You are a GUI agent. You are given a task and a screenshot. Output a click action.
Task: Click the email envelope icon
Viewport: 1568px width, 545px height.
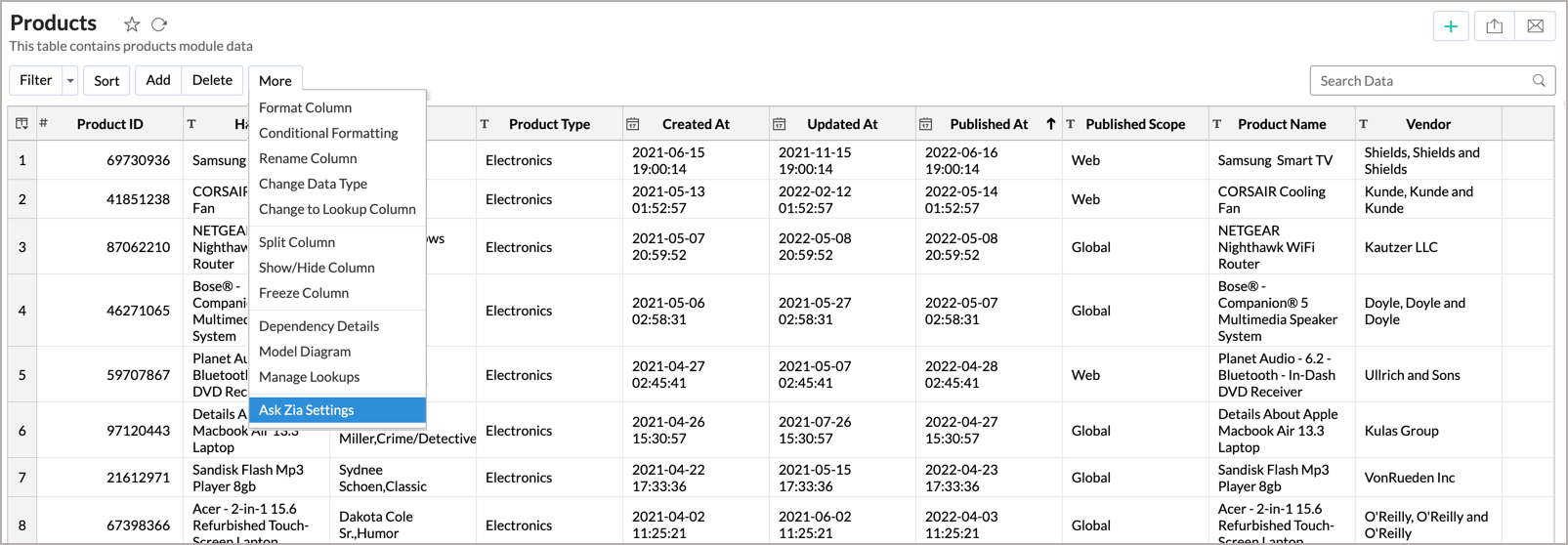click(x=1535, y=26)
